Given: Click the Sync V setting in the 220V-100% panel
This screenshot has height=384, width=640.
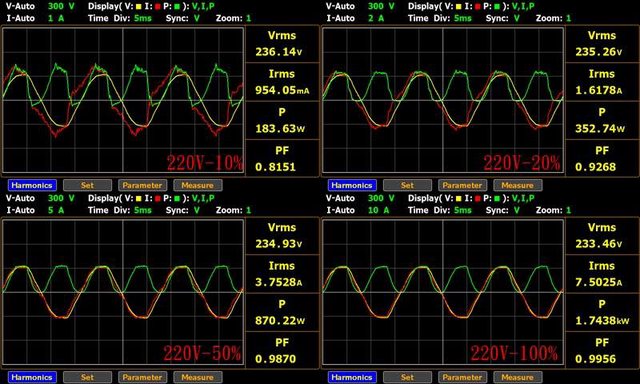Looking at the screenshot, I should tap(517, 210).
